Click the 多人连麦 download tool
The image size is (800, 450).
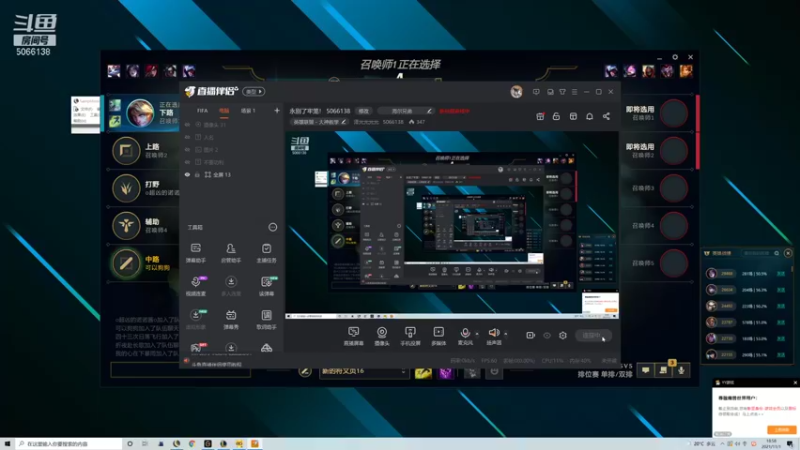pyautogui.click(x=231, y=286)
